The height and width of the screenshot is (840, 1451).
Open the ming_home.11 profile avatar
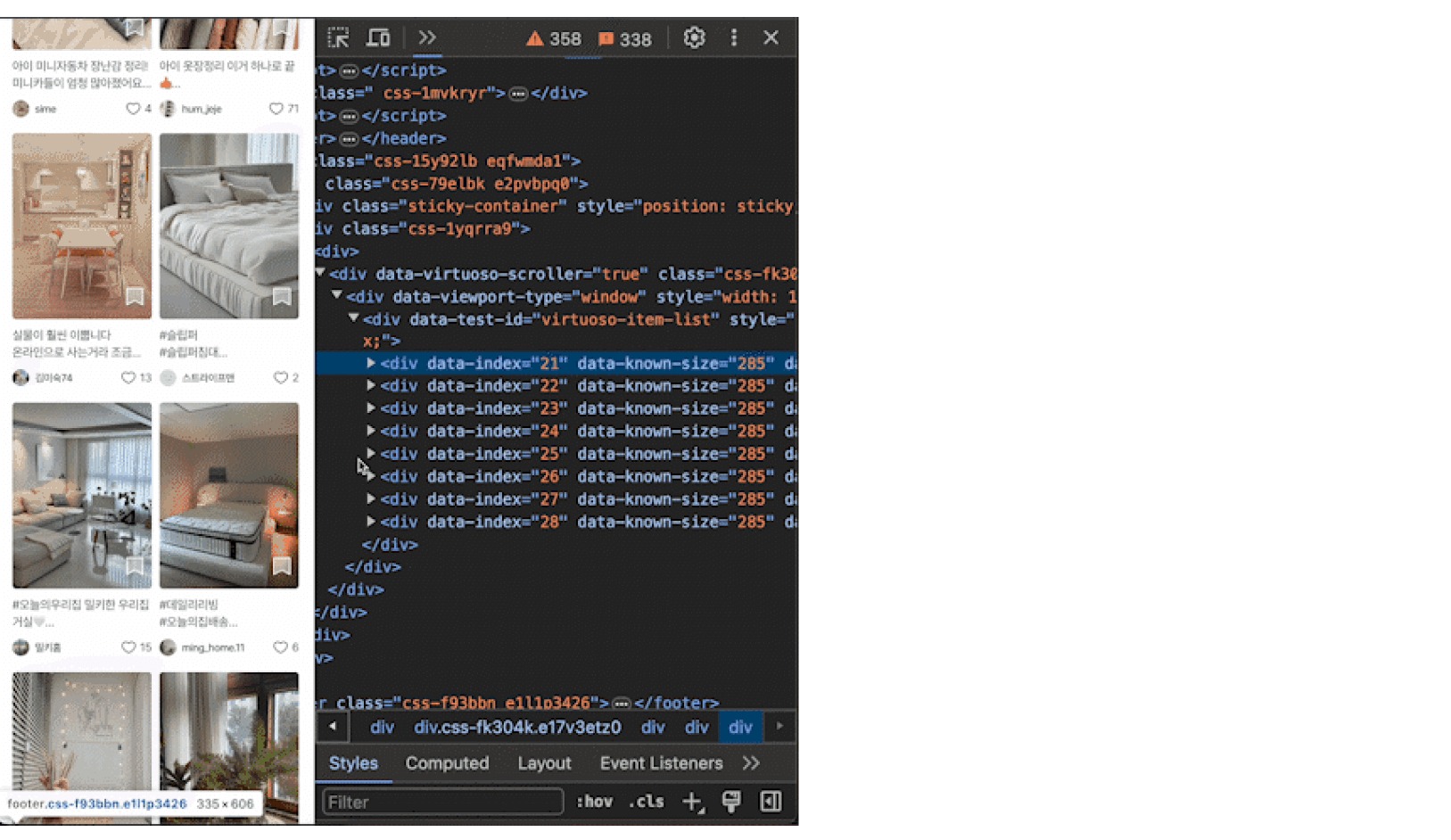168,647
